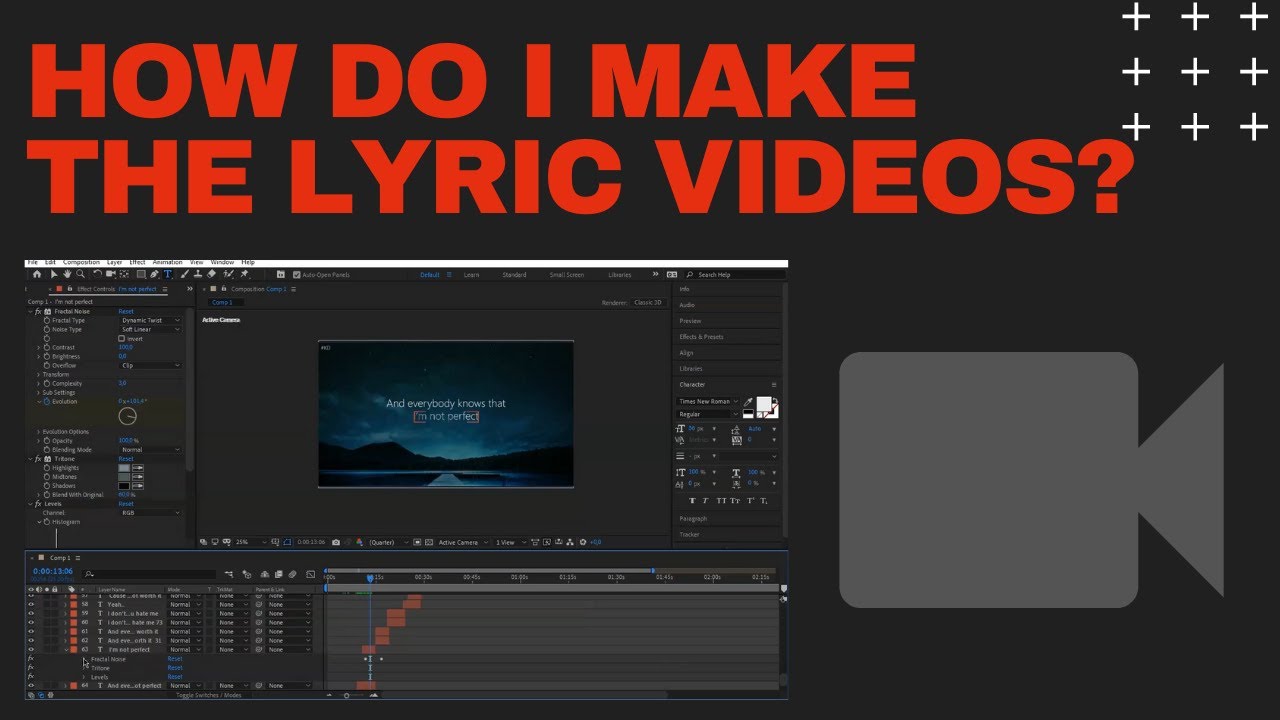This screenshot has width=1280, height=720.
Task: Select the Roto Brush tool
Action: [228, 274]
